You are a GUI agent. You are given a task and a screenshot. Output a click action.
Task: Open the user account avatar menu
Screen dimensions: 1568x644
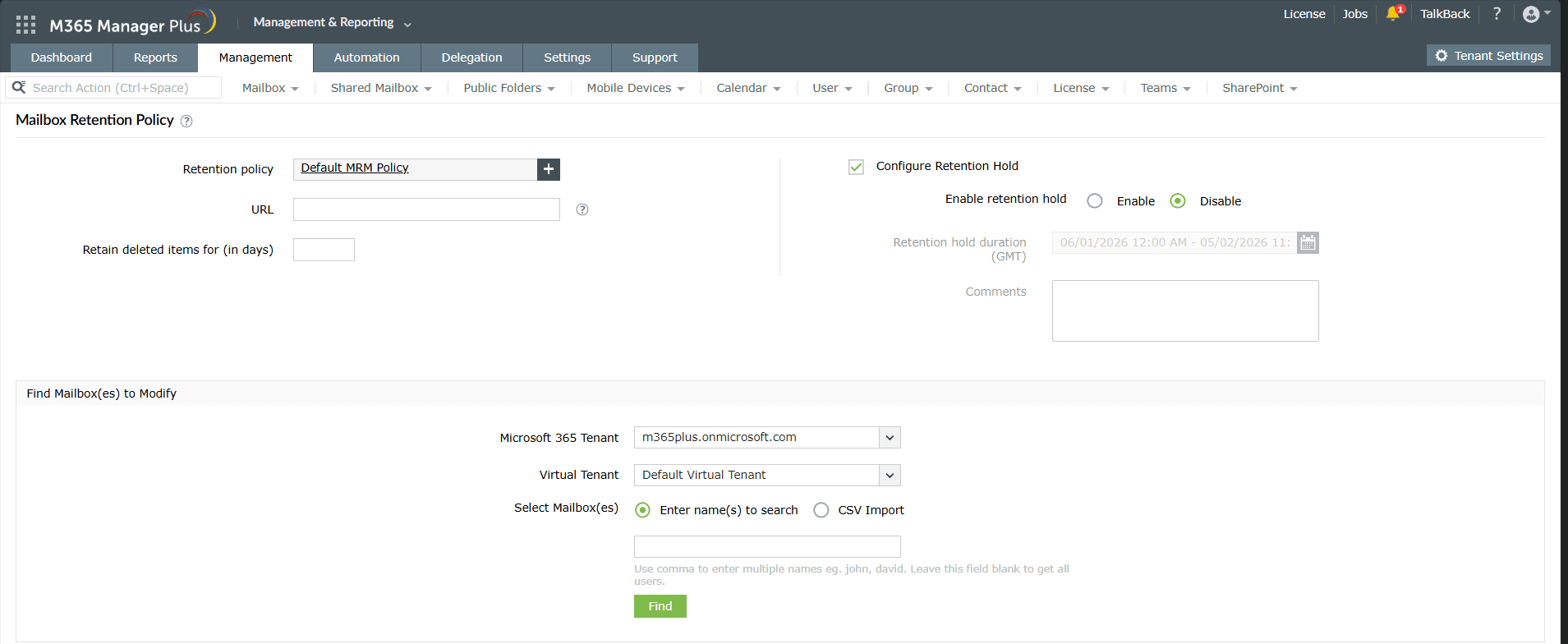pyautogui.click(x=1531, y=14)
